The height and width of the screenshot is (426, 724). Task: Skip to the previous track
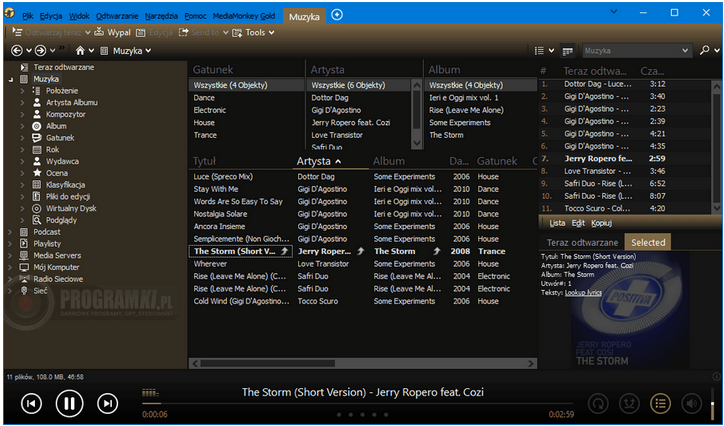(x=31, y=404)
